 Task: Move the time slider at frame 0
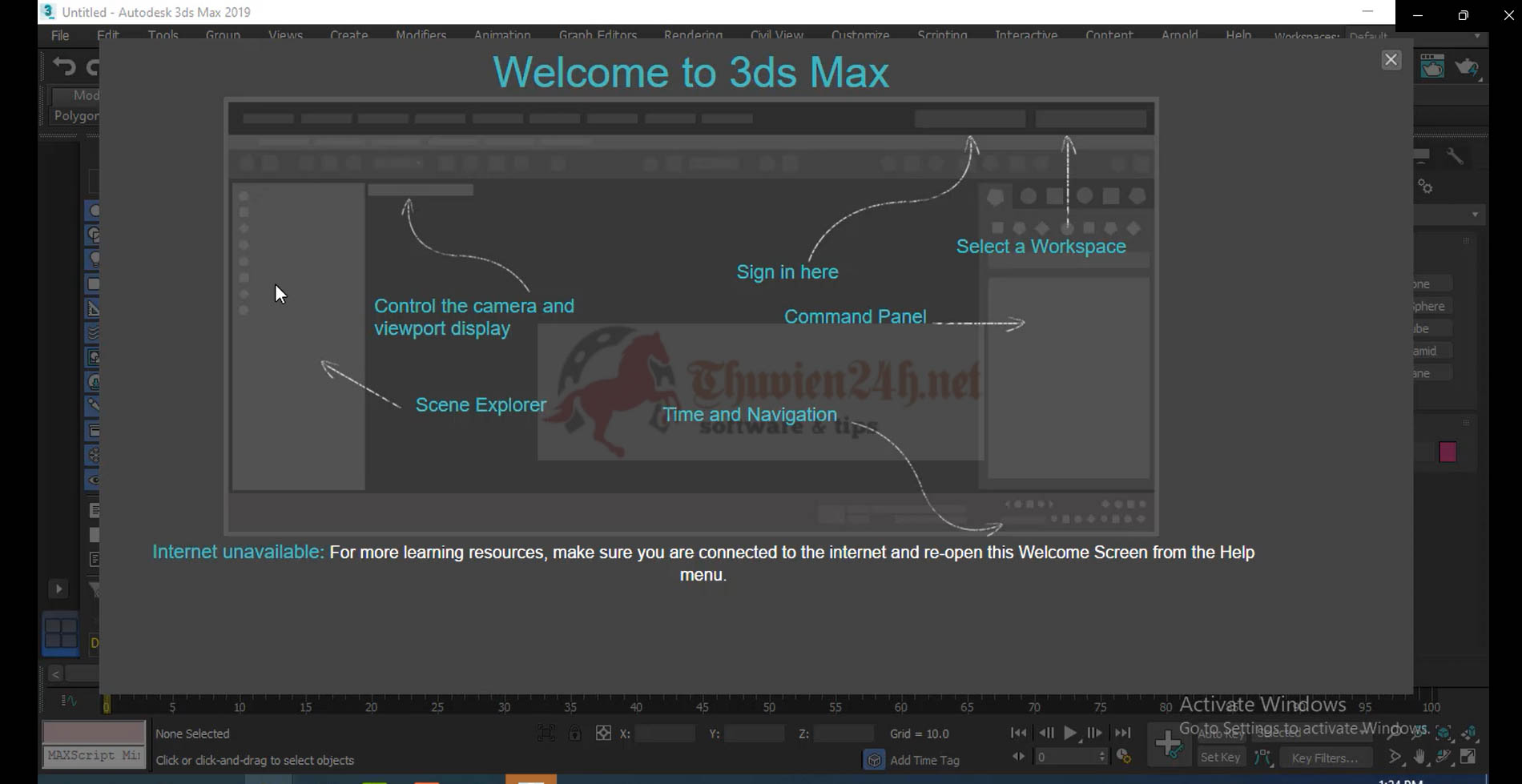coord(106,705)
